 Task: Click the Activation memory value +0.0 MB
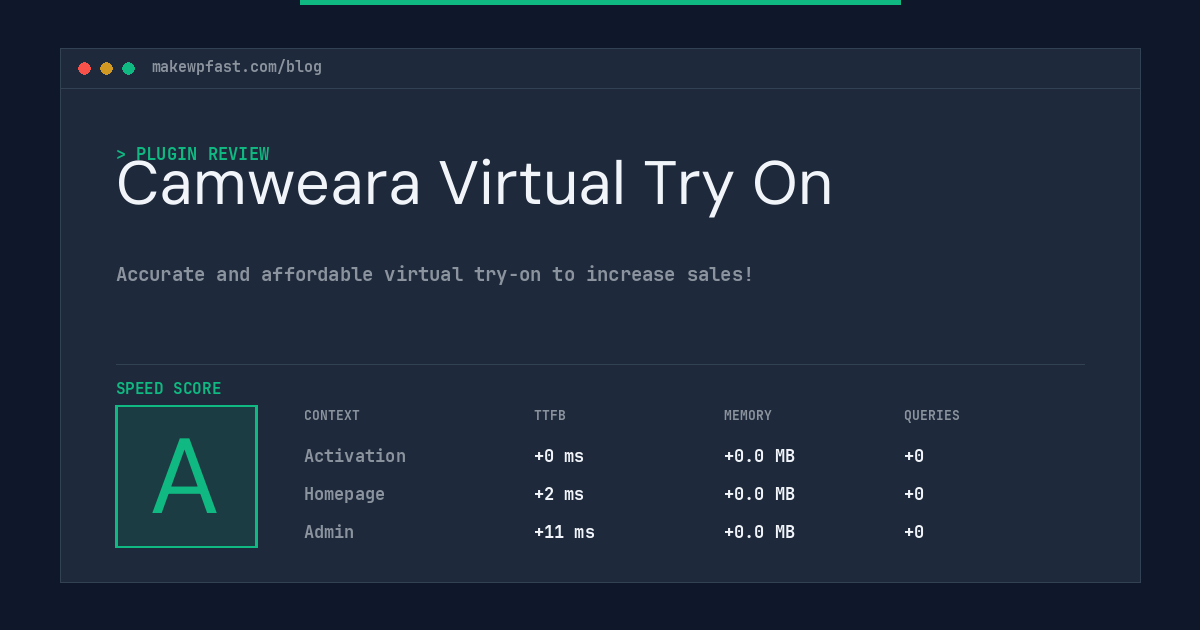[759, 456]
